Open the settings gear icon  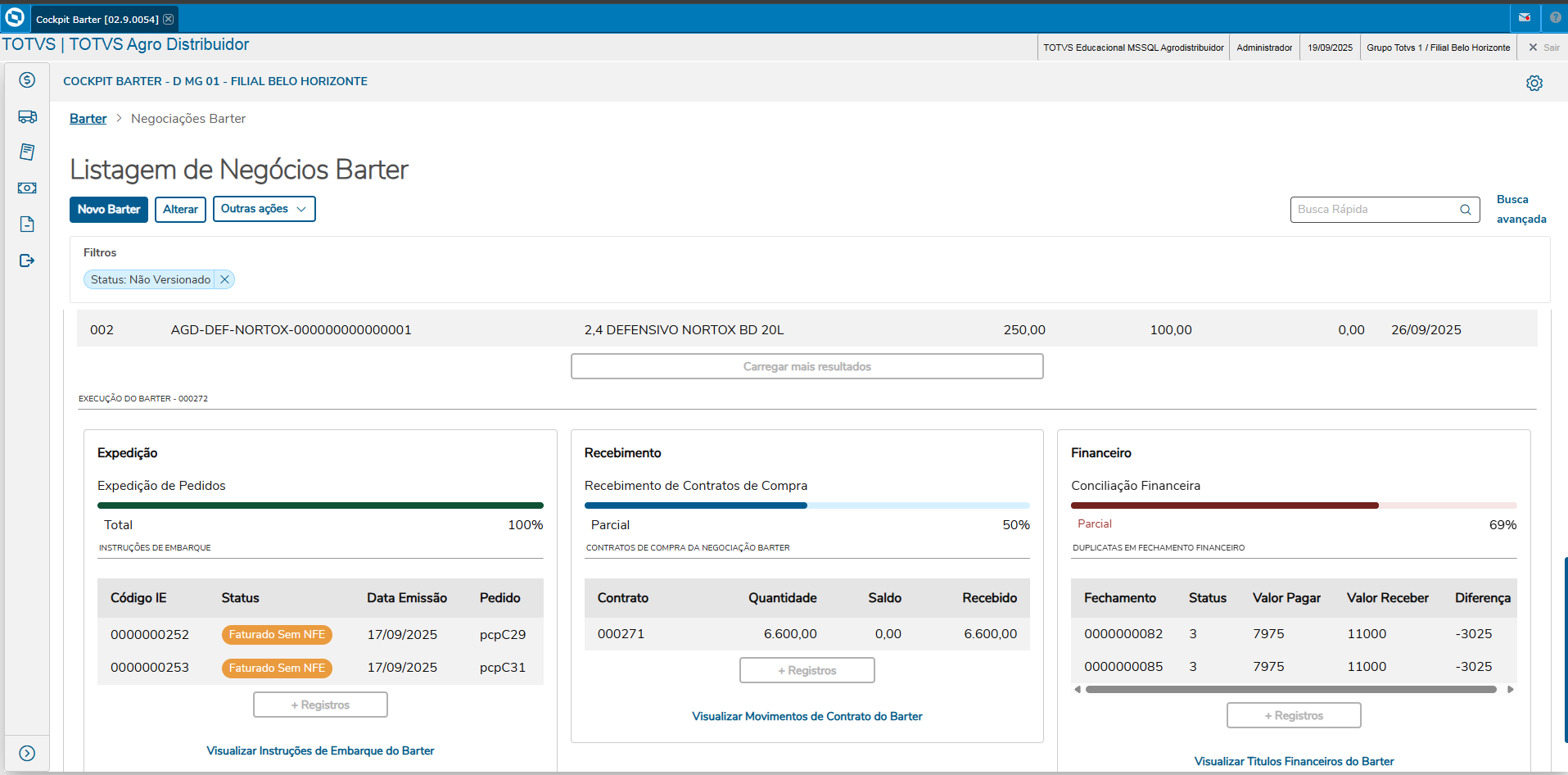pos(1534,83)
